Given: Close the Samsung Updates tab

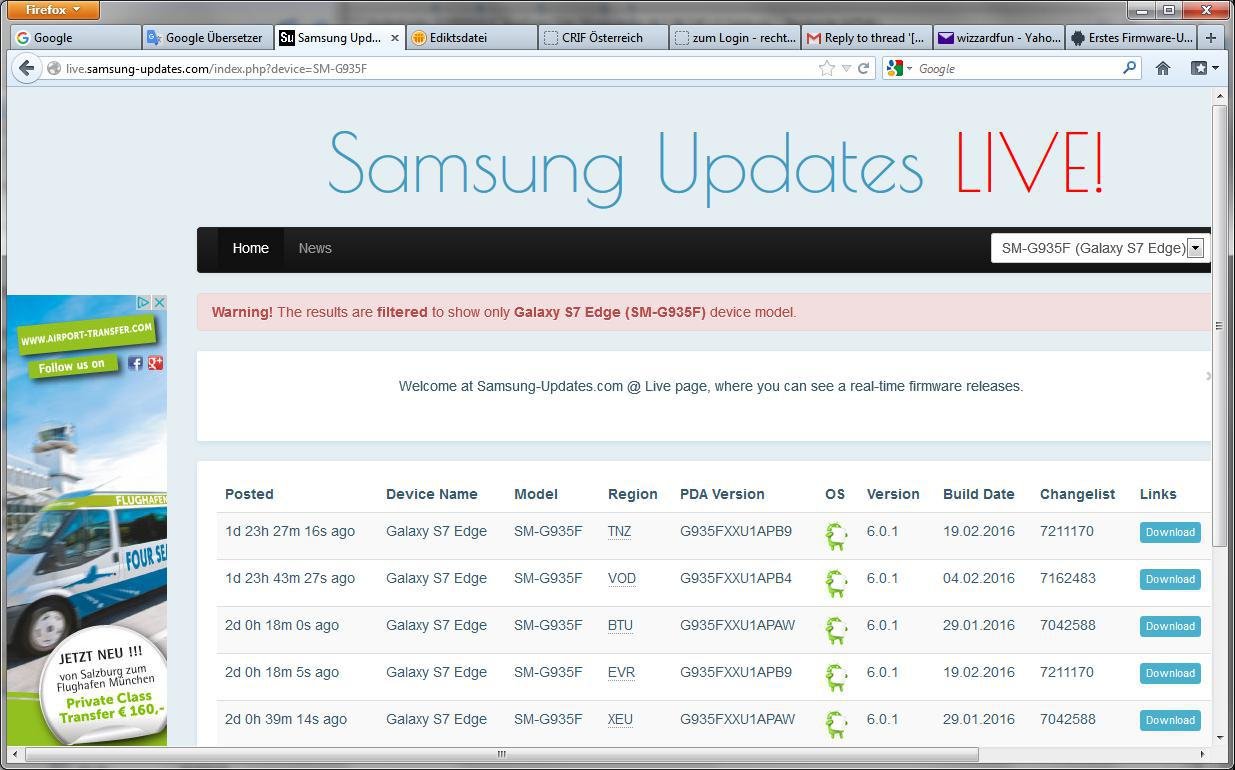Looking at the screenshot, I should [x=394, y=38].
